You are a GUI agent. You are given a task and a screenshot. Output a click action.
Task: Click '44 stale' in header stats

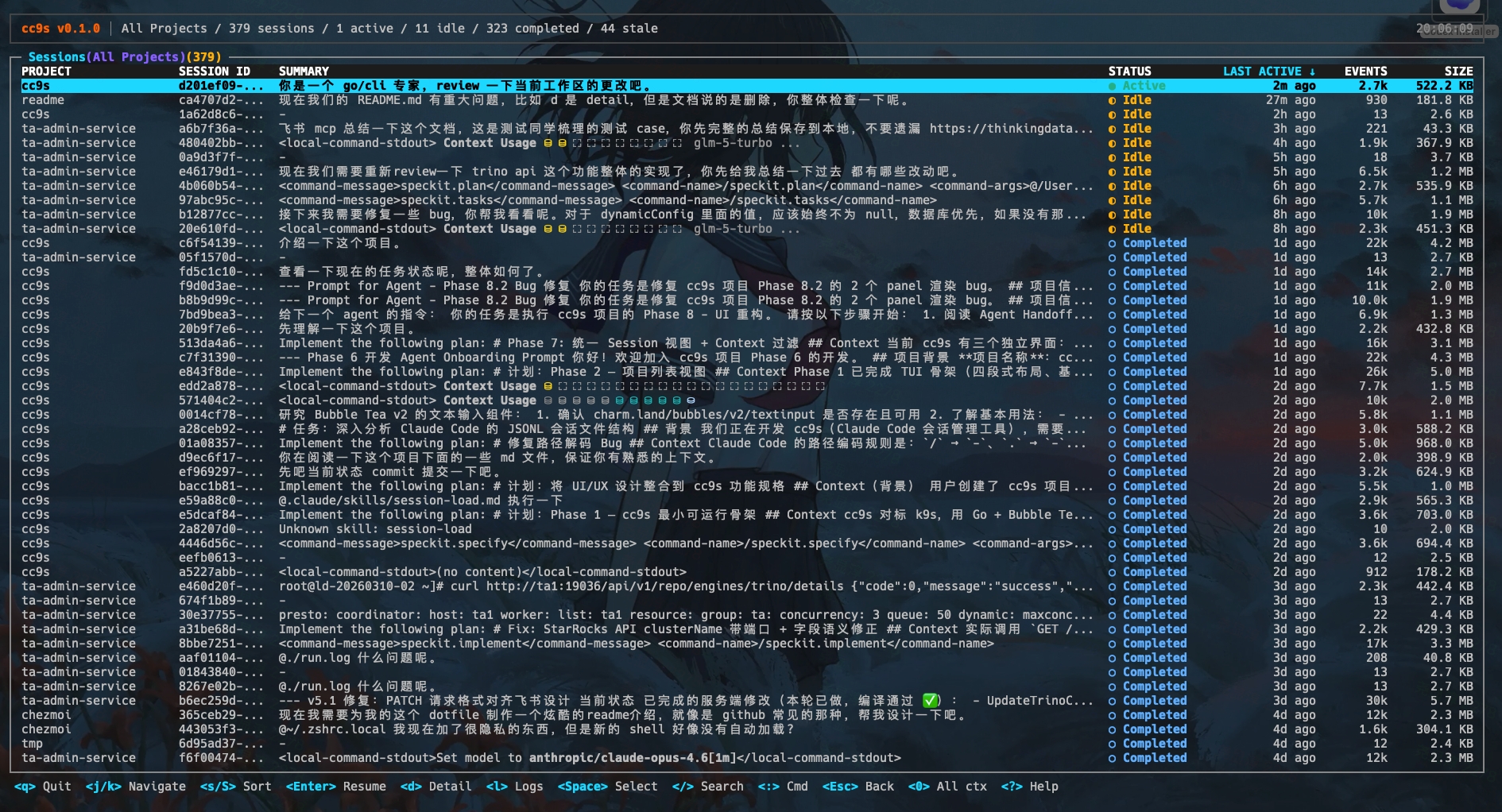tap(629, 29)
